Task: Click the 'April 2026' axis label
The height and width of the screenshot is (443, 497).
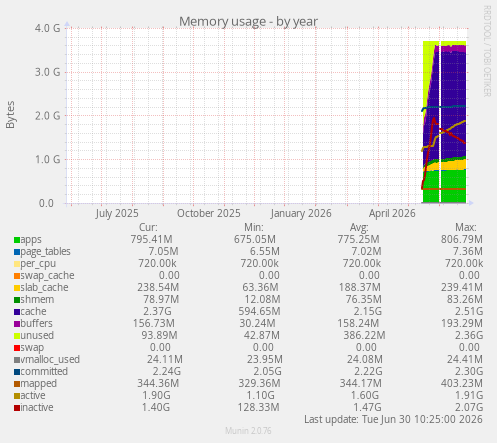Action: (x=392, y=213)
